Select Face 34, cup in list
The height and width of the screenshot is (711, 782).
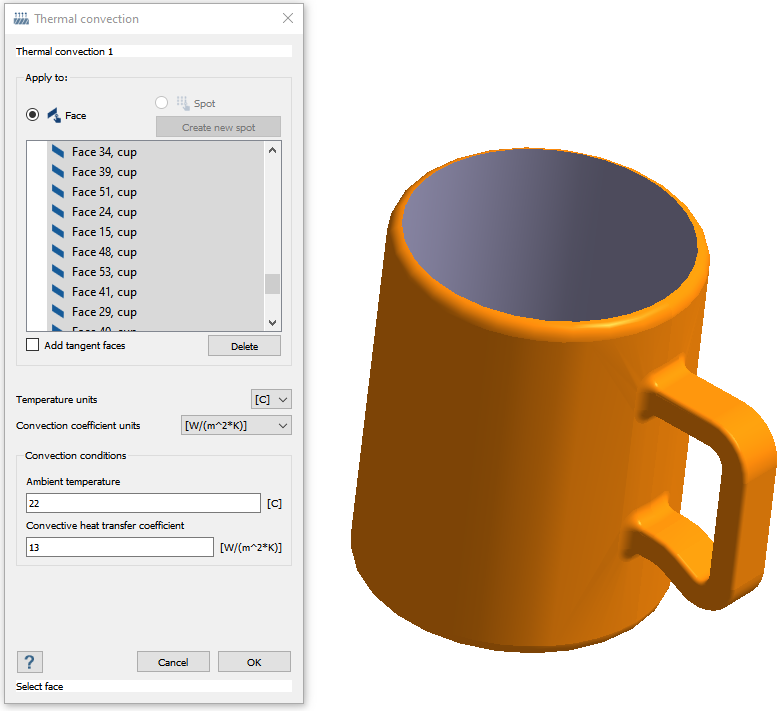(x=156, y=152)
